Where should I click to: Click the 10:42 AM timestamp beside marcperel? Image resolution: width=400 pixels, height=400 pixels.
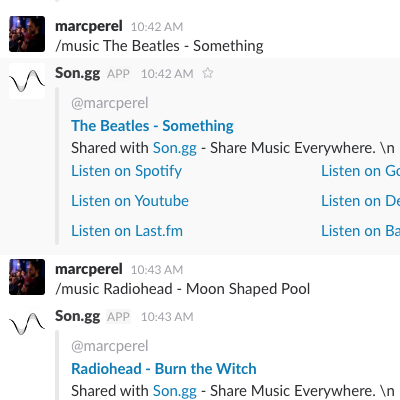157,27
